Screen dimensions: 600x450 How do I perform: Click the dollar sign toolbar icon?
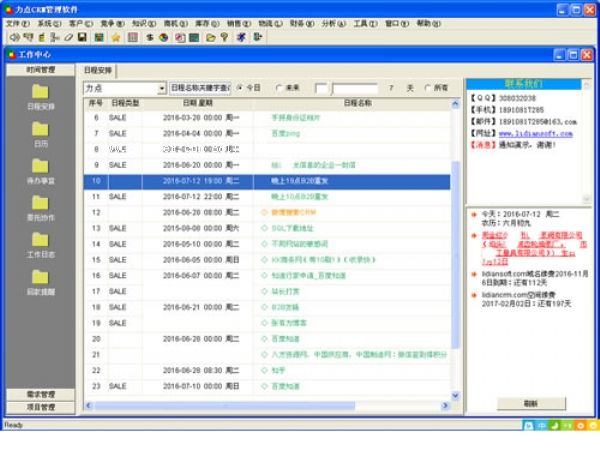tap(149, 37)
